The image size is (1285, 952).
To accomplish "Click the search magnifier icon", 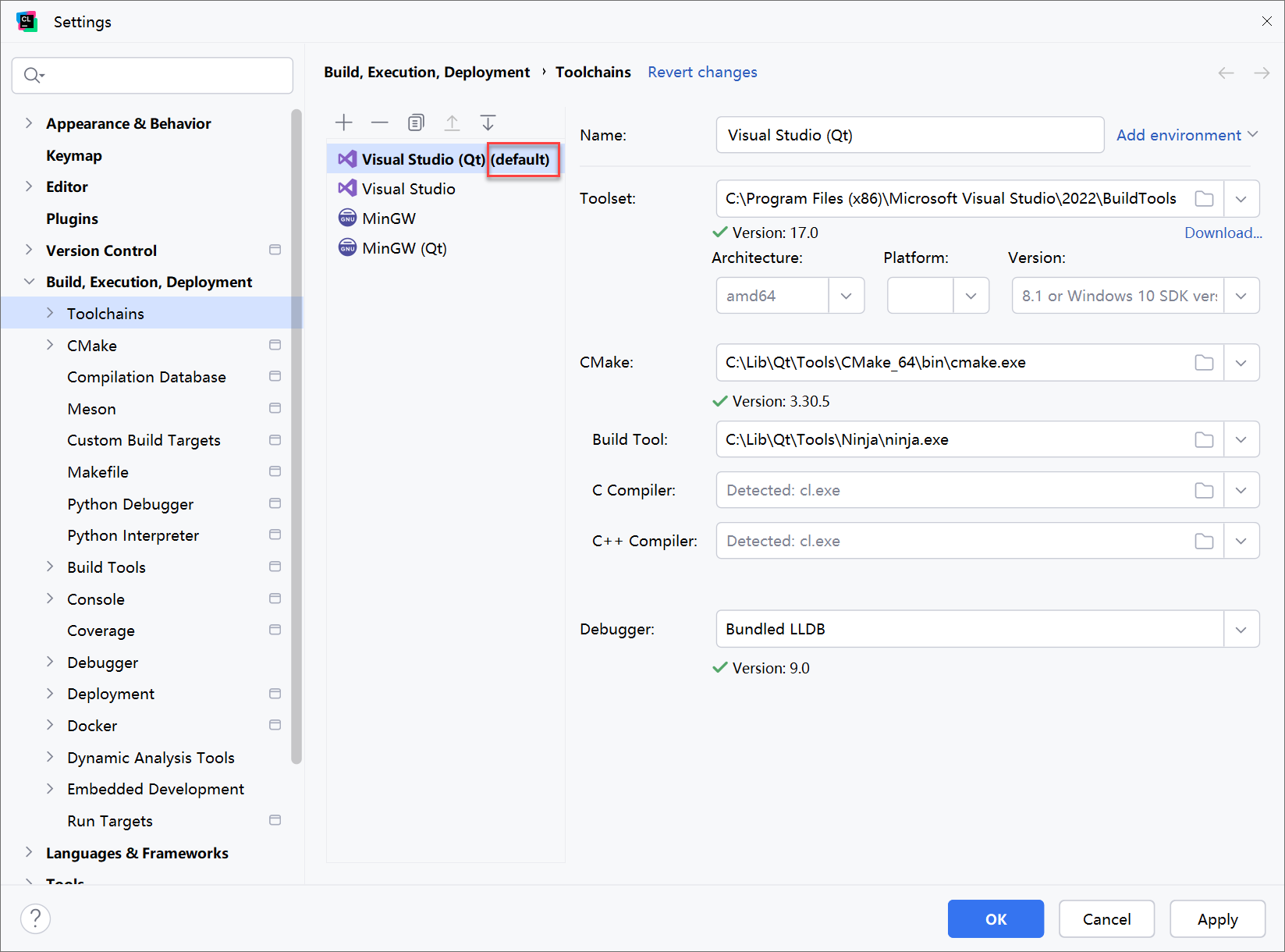I will (x=34, y=75).
